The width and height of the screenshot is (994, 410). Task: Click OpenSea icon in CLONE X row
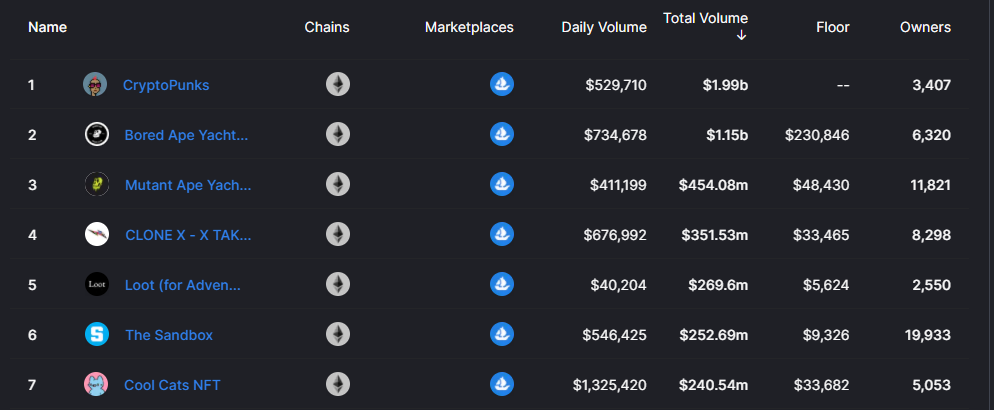(502, 234)
